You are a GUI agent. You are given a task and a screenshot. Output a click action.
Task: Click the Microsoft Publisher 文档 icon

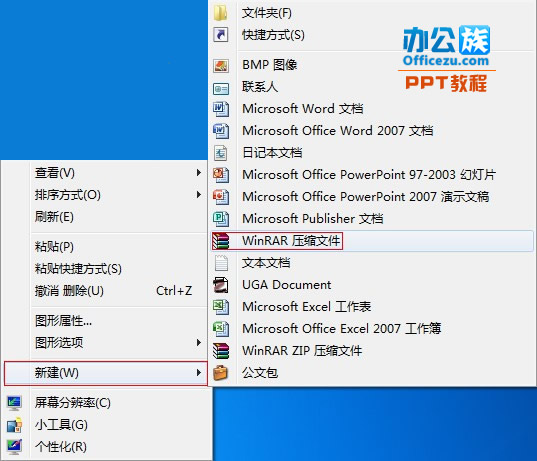pos(221,219)
